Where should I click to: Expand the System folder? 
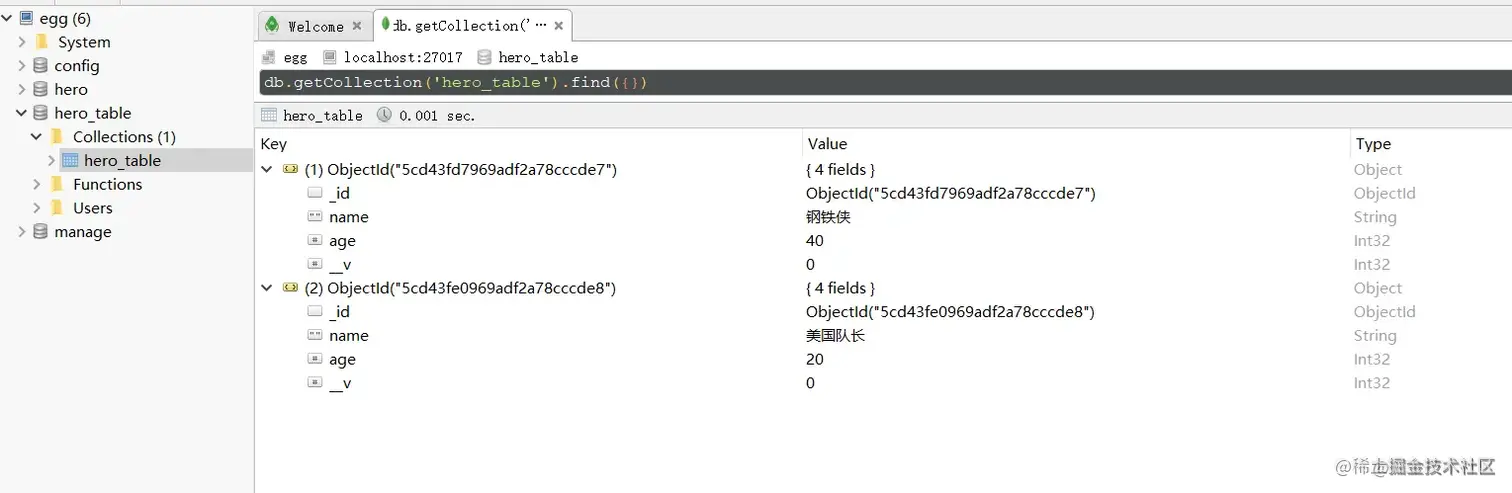[x=22, y=42]
